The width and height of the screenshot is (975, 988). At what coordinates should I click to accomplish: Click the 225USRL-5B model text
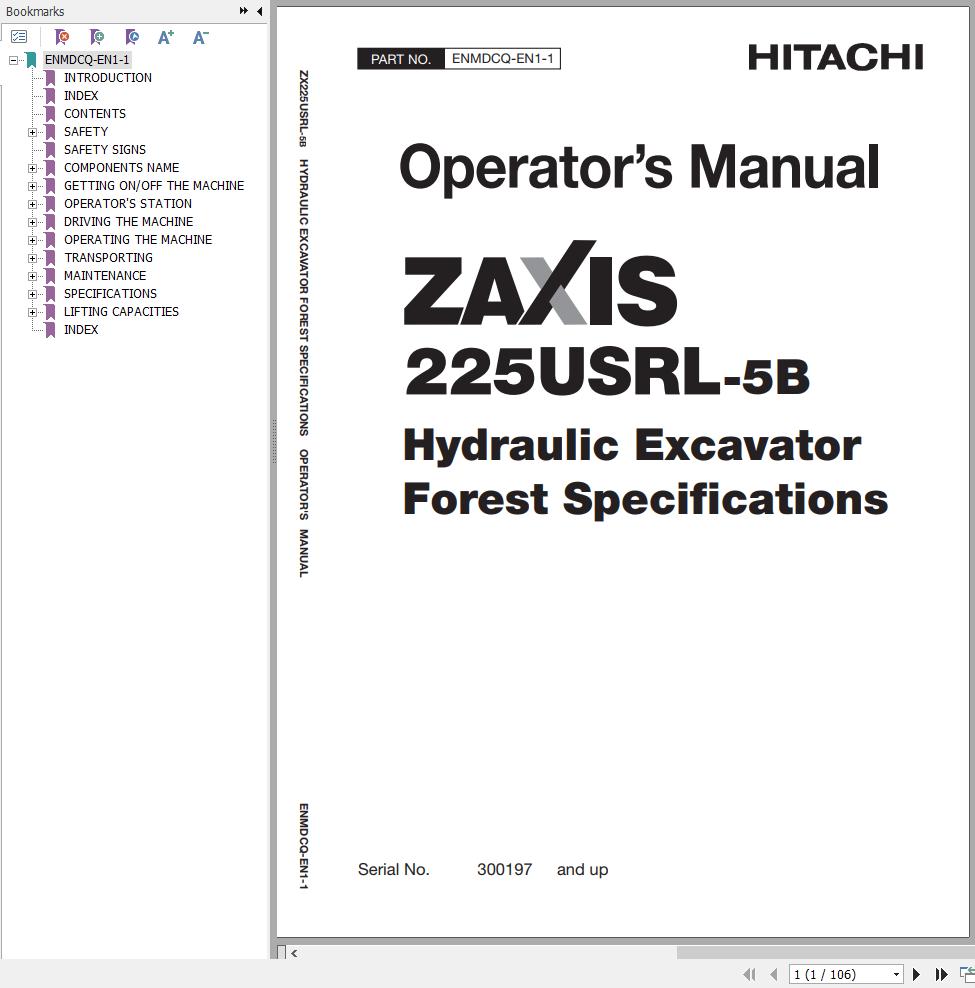[607, 372]
